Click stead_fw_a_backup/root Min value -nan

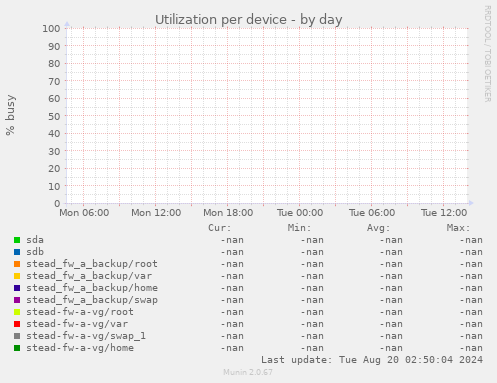click(312, 264)
